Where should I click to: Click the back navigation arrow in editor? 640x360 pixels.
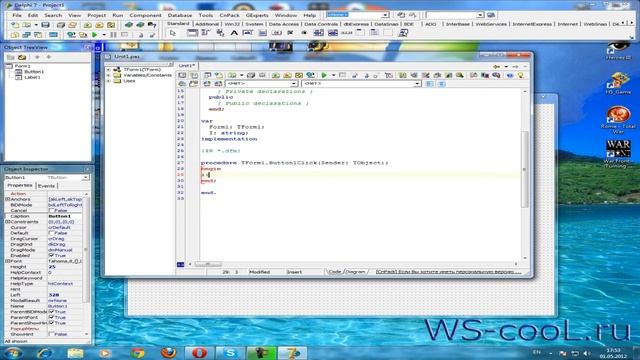pos(496,67)
